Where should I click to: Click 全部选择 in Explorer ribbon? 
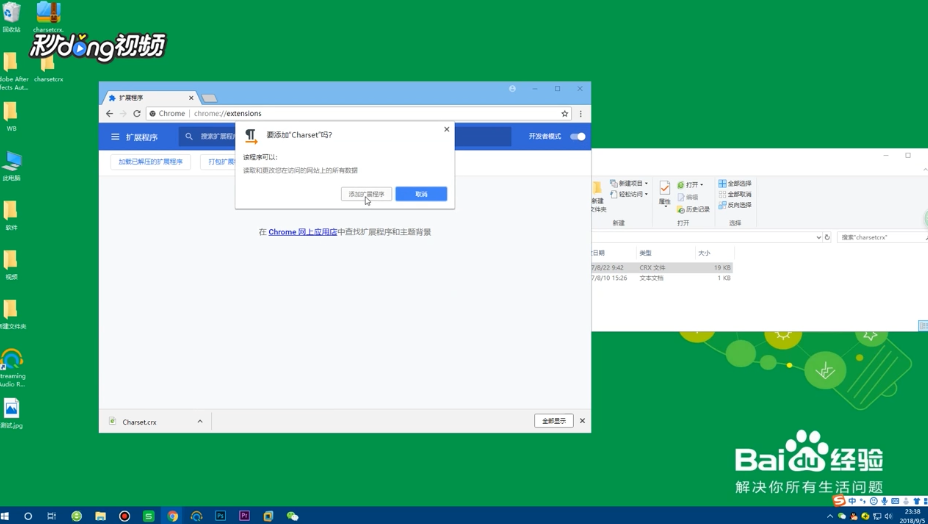[x=734, y=184]
